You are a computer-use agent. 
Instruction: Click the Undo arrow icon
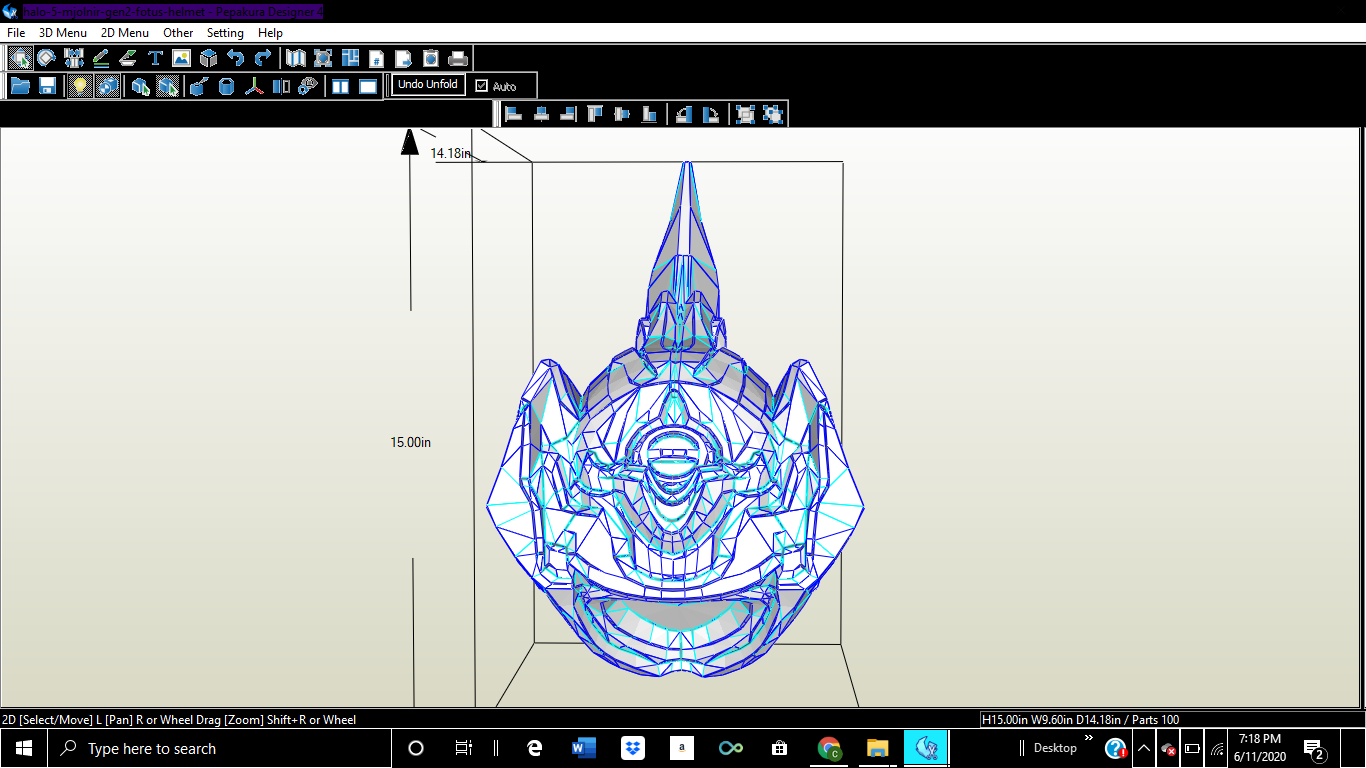235,58
